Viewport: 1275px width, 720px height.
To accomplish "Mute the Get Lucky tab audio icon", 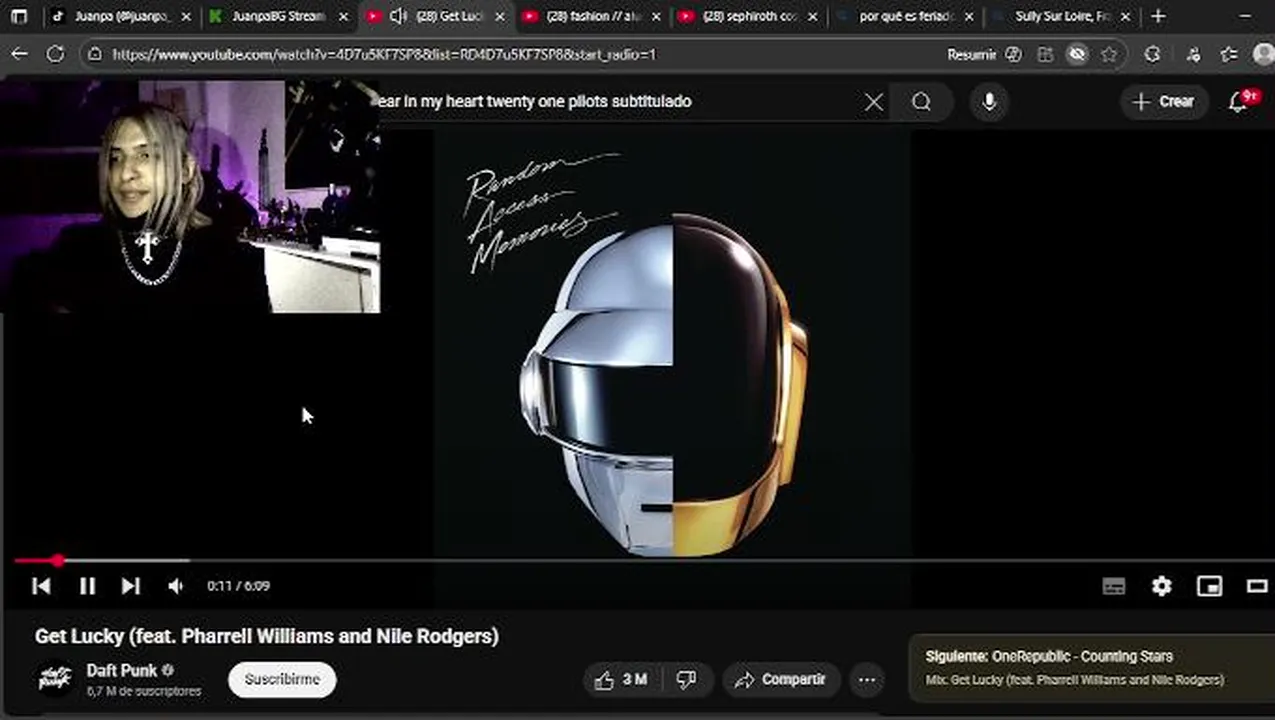I will coord(398,16).
